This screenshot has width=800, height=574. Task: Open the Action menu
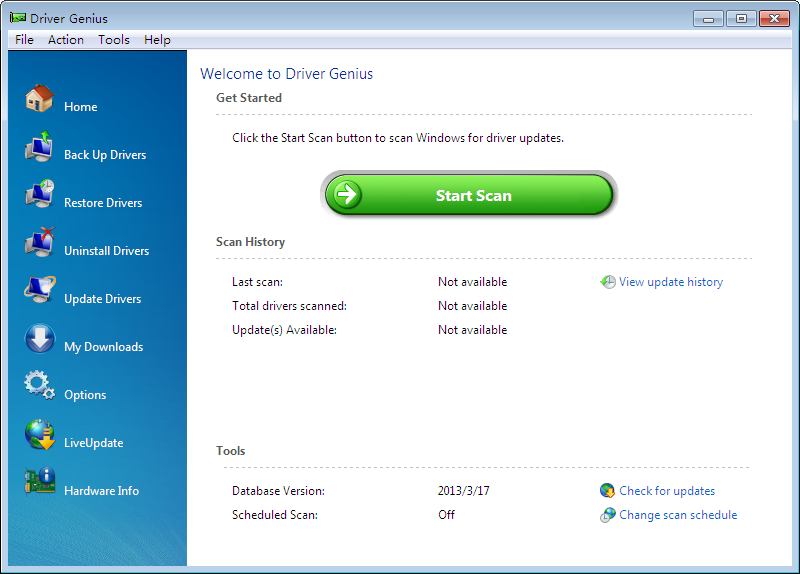tap(66, 40)
